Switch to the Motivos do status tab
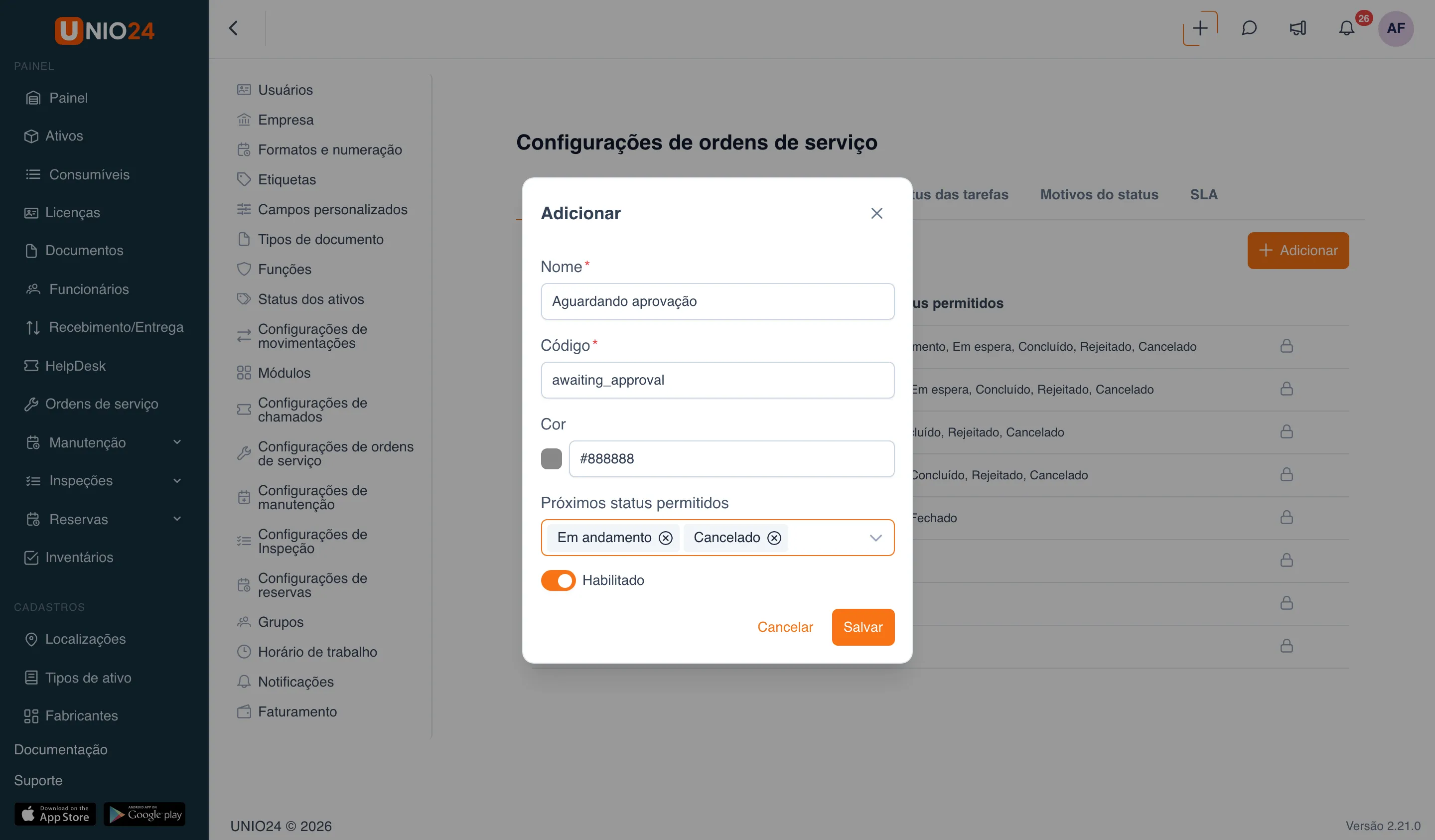Viewport: 1435px width, 840px height. pos(1099,195)
